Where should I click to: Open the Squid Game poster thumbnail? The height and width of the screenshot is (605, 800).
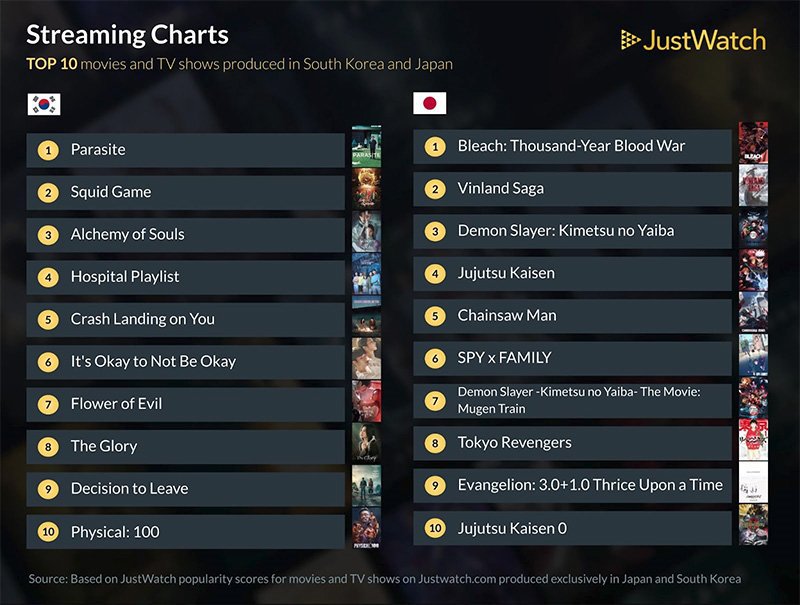point(366,190)
